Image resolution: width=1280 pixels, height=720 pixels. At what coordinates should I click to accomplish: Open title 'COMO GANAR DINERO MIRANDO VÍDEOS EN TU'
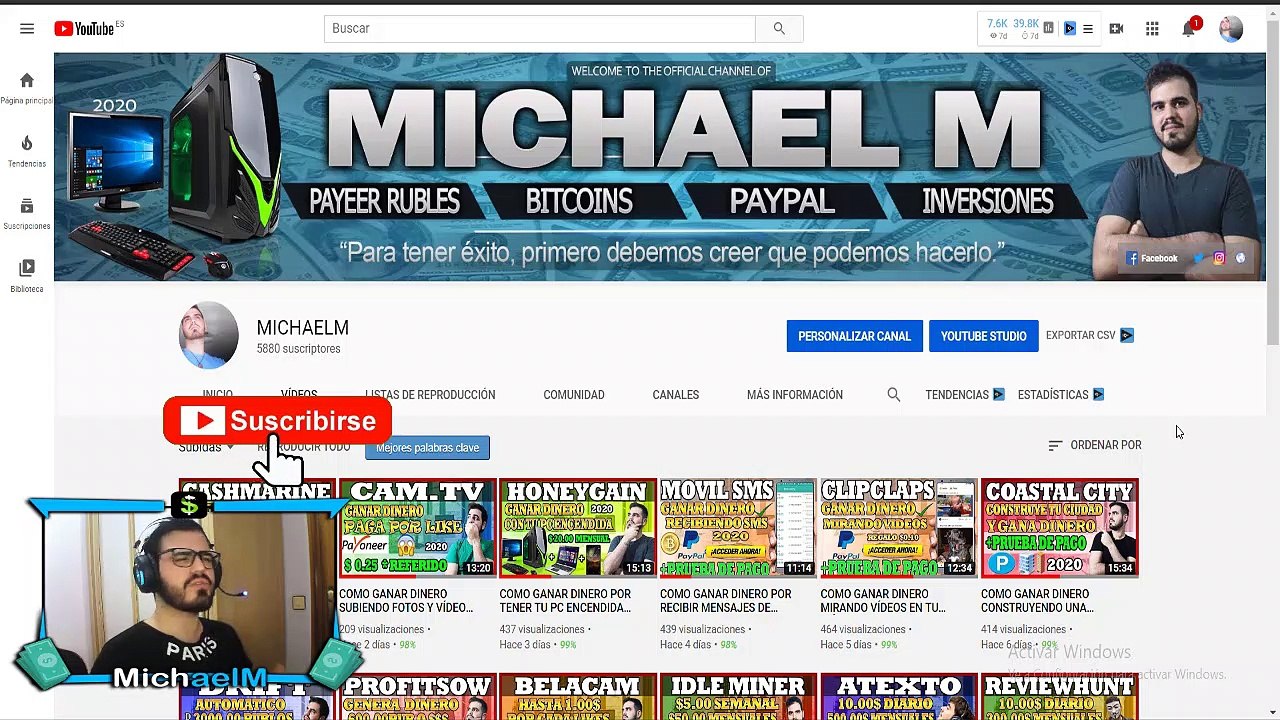tap(883, 601)
